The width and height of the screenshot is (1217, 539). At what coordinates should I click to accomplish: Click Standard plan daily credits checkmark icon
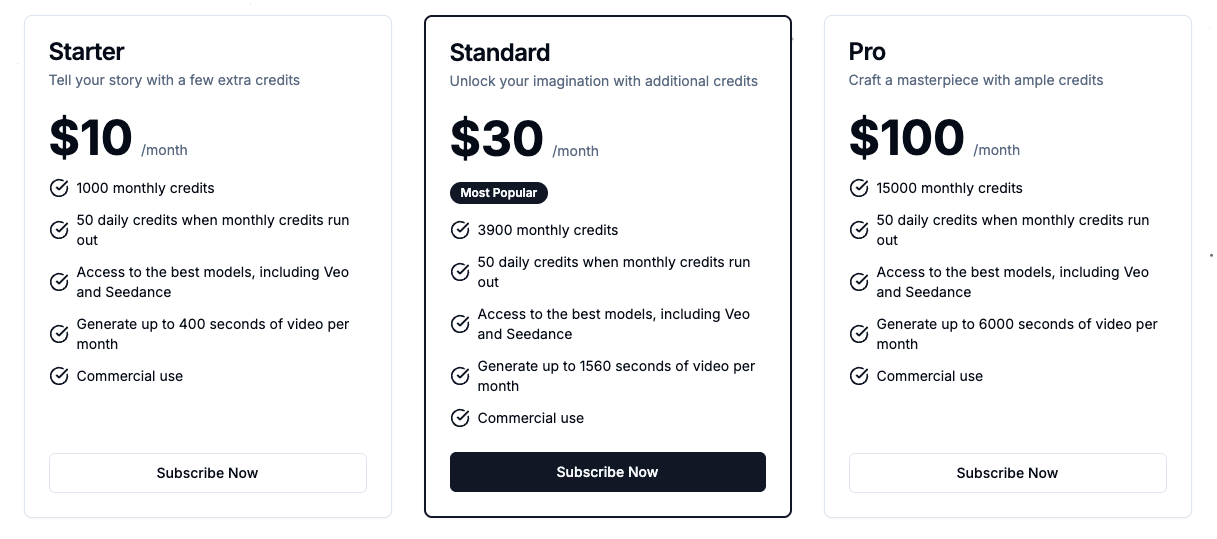[x=460, y=272]
